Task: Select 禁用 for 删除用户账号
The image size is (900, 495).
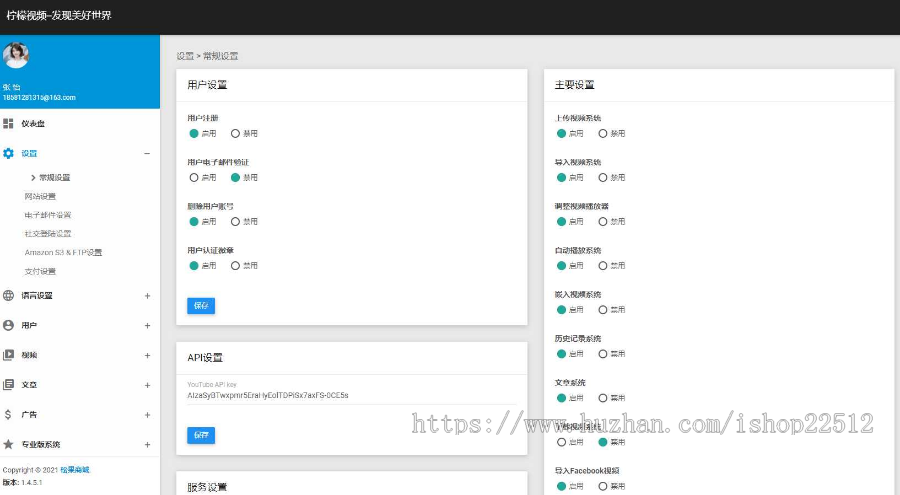Action: pyautogui.click(x=235, y=222)
